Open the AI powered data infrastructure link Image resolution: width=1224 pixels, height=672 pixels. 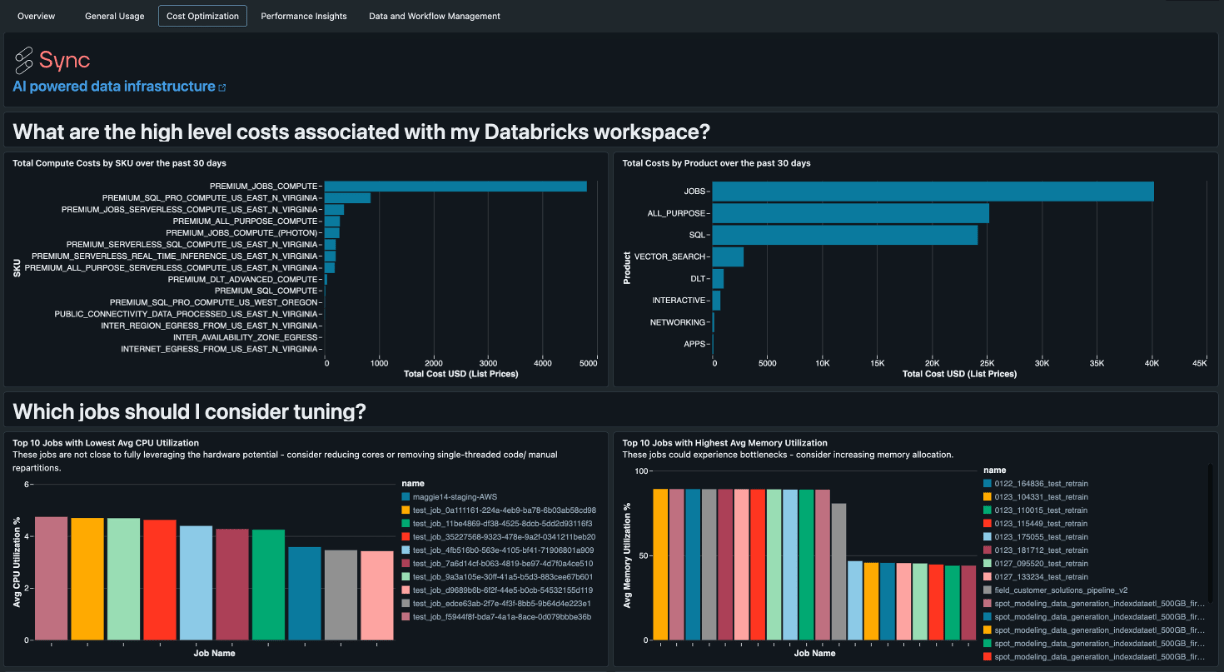coord(114,87)
